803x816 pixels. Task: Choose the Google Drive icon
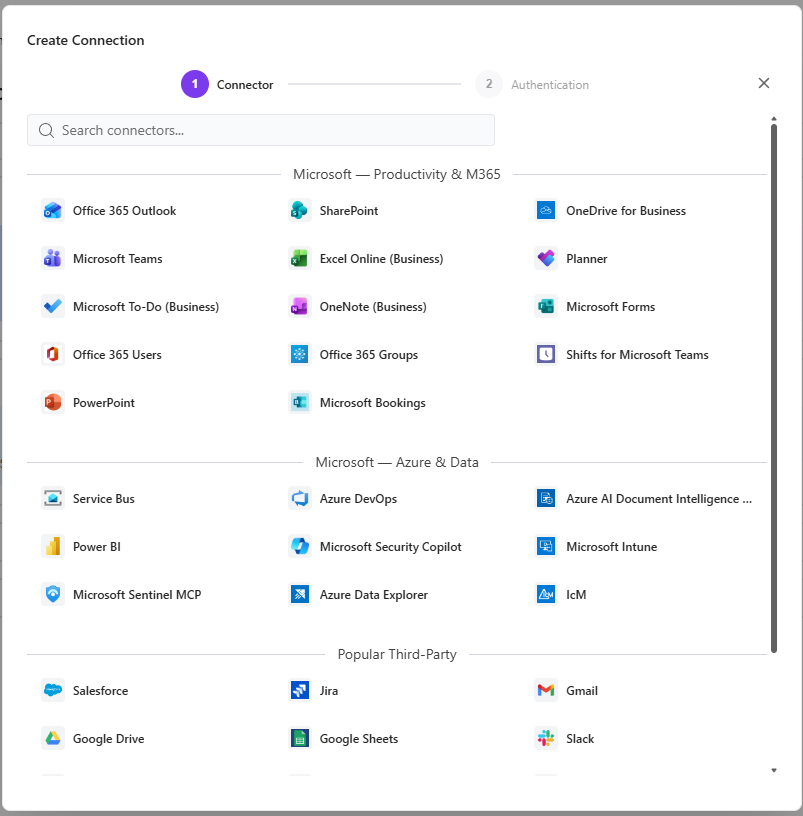point(53,738)
